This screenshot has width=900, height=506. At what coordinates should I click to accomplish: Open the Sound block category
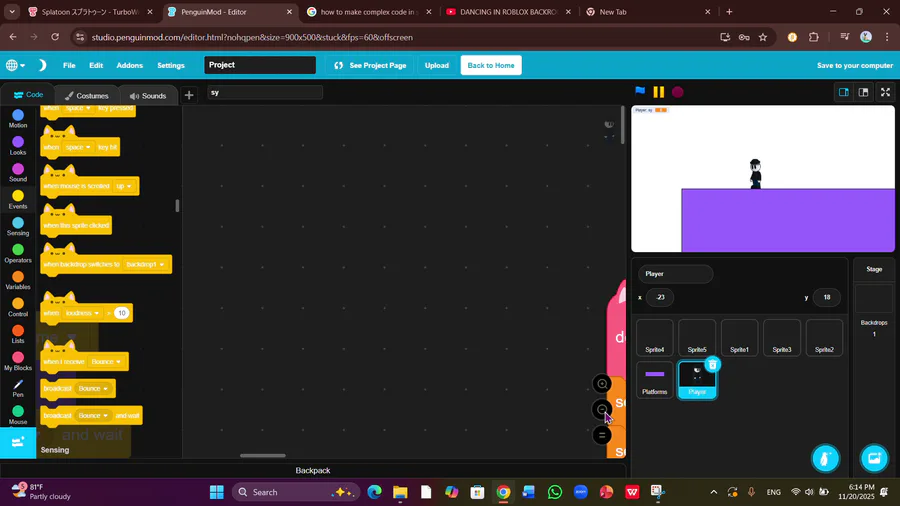pos(18,173)
